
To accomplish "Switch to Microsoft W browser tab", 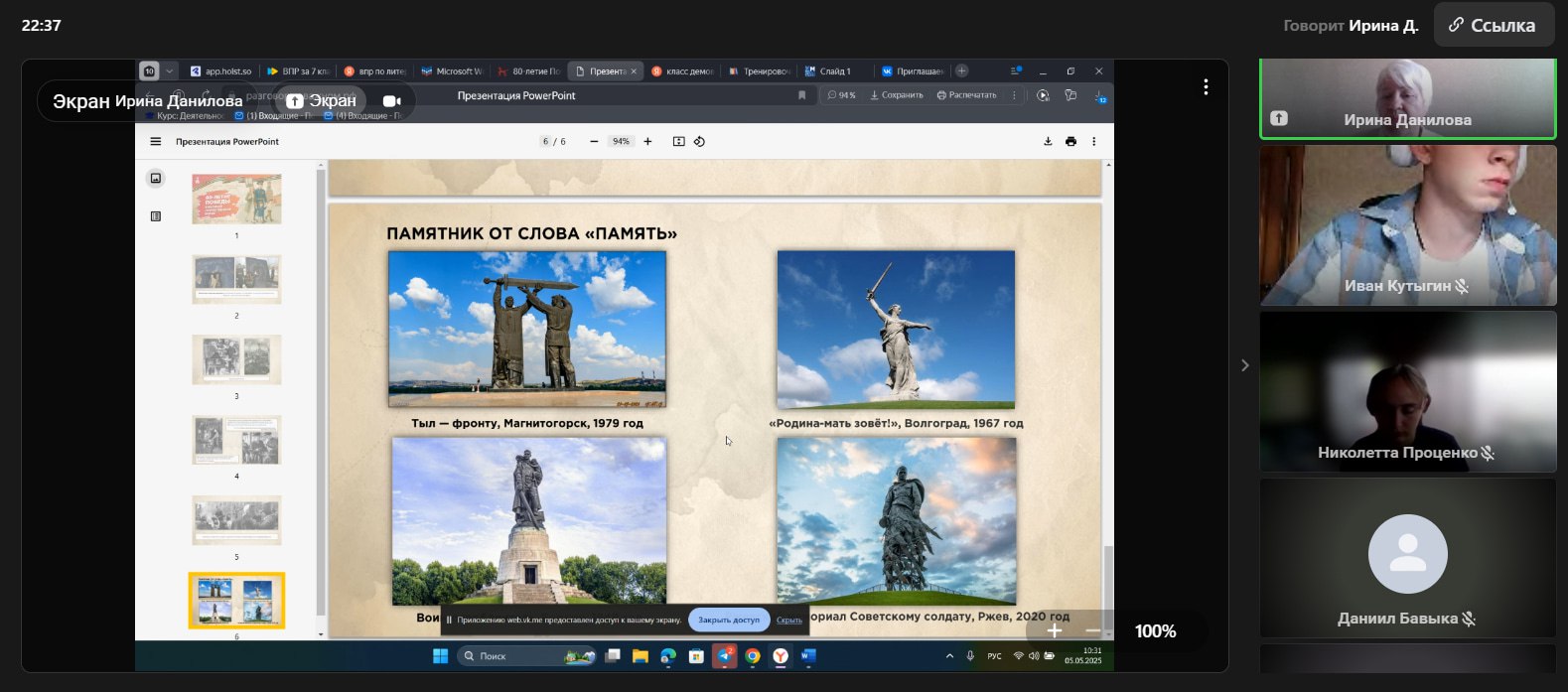I will coord(452,70).
